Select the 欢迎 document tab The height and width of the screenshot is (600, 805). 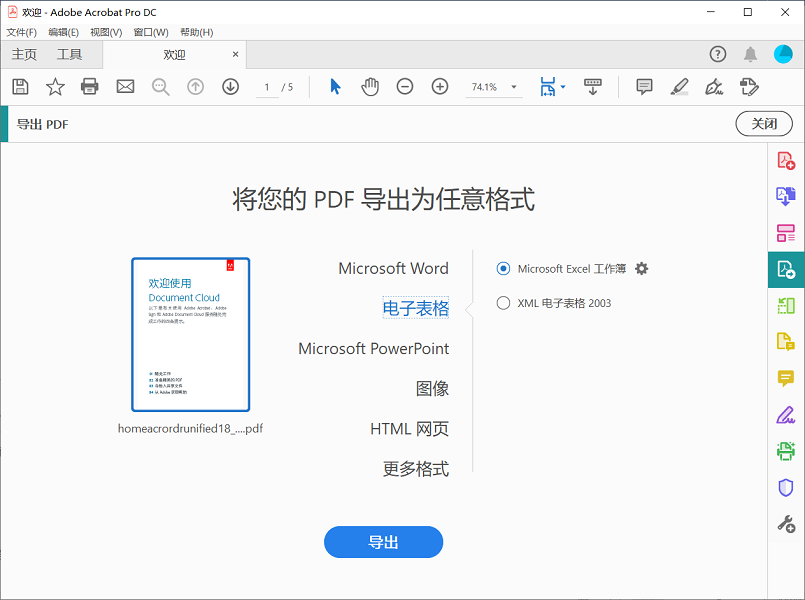click(175, 54)
